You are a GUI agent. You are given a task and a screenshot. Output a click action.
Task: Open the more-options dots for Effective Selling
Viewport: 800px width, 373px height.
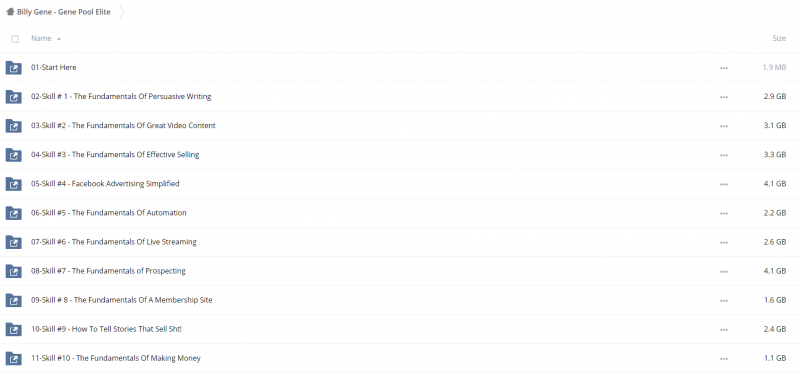coord(723,155)
